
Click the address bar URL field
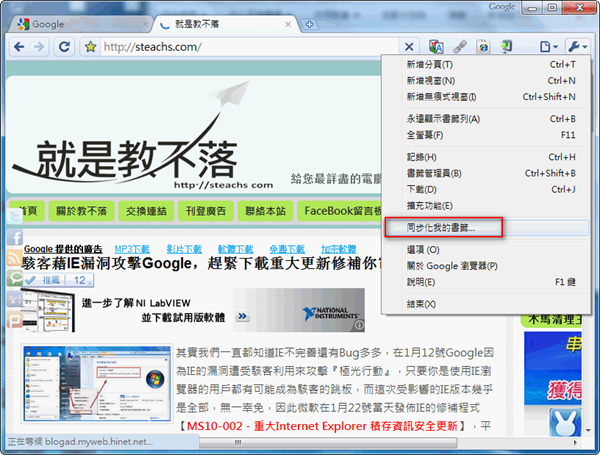click(249, 47)
